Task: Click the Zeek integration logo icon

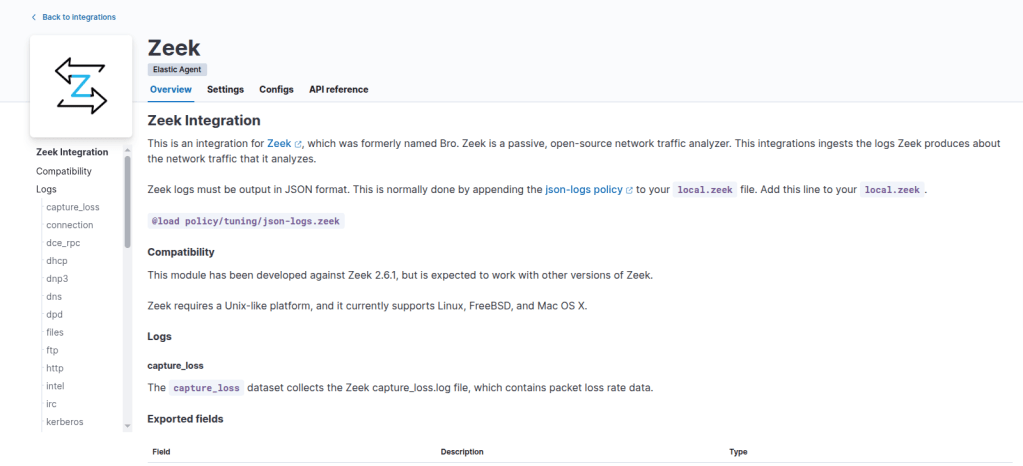Action: coord(80,85)
